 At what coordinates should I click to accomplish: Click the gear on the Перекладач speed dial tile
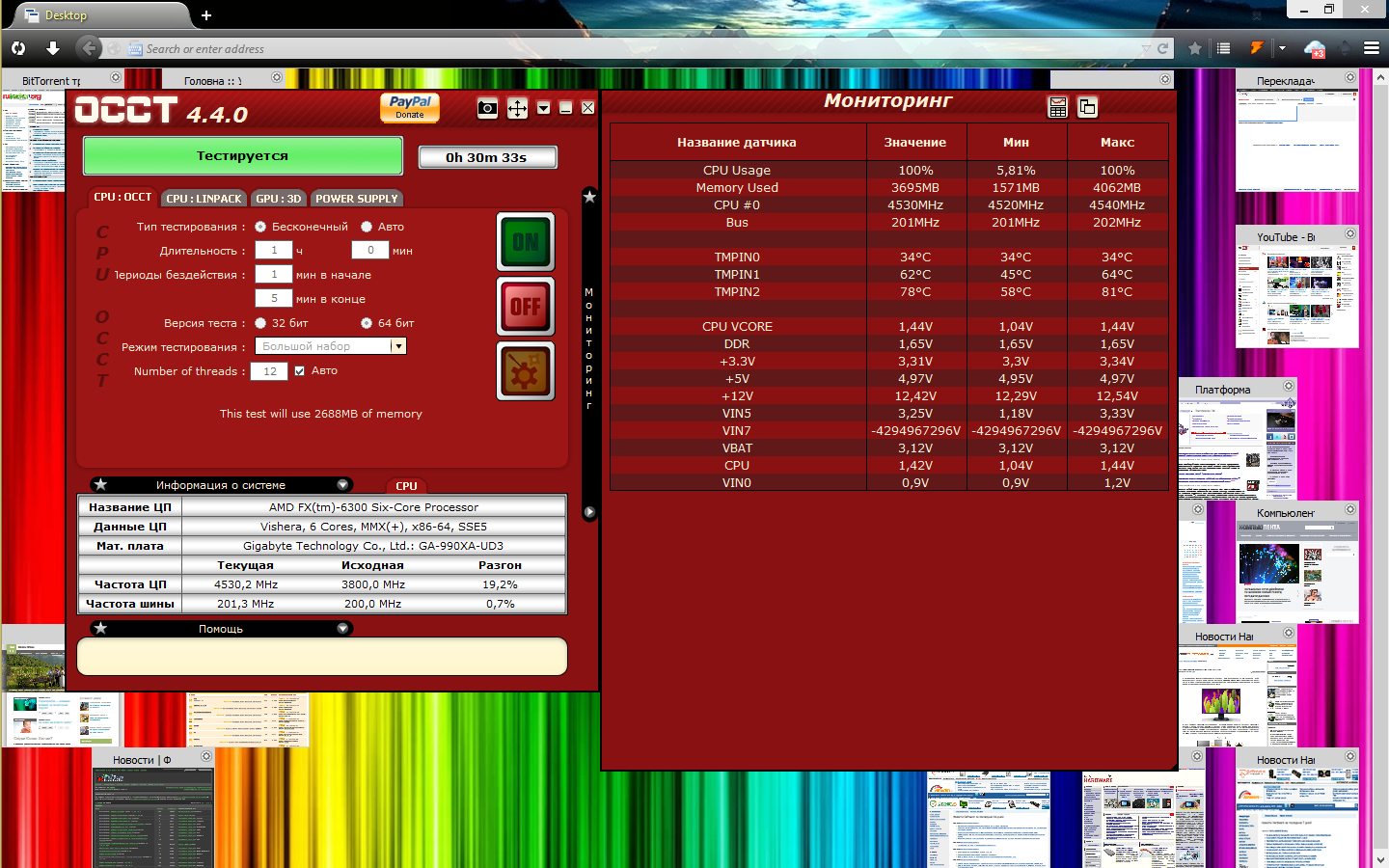point(1350,77)
